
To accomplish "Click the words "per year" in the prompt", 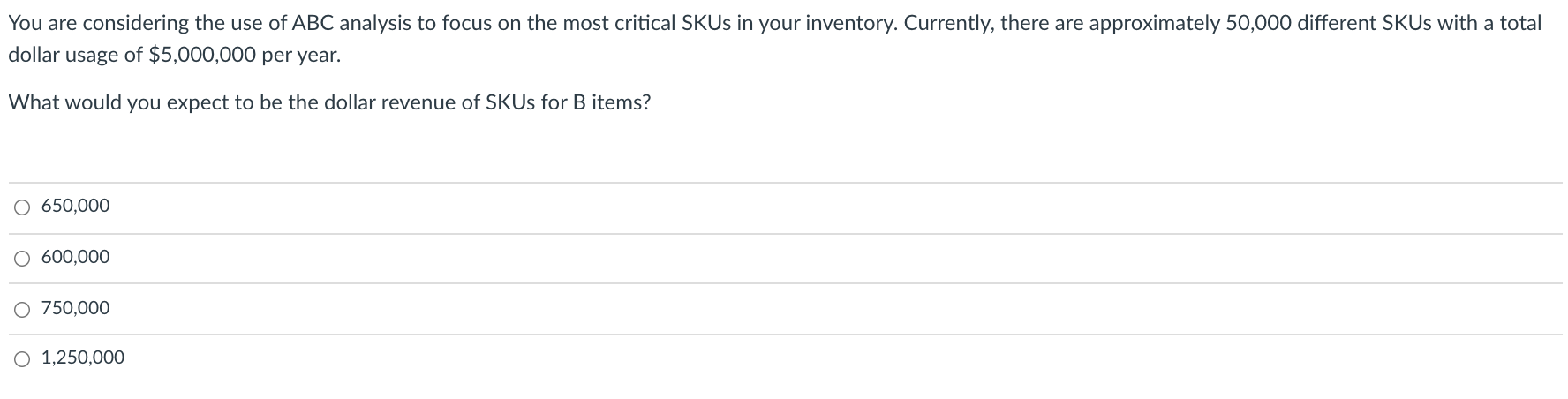I will [x=300, y=55].
